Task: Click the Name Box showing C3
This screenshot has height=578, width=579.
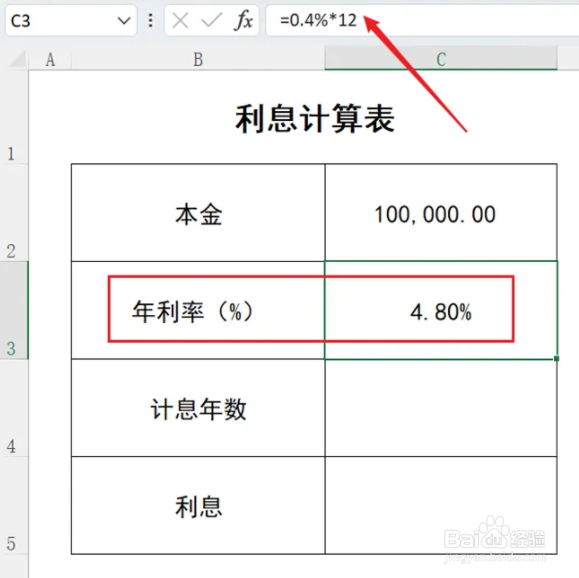Action: [x=71, y=21]
